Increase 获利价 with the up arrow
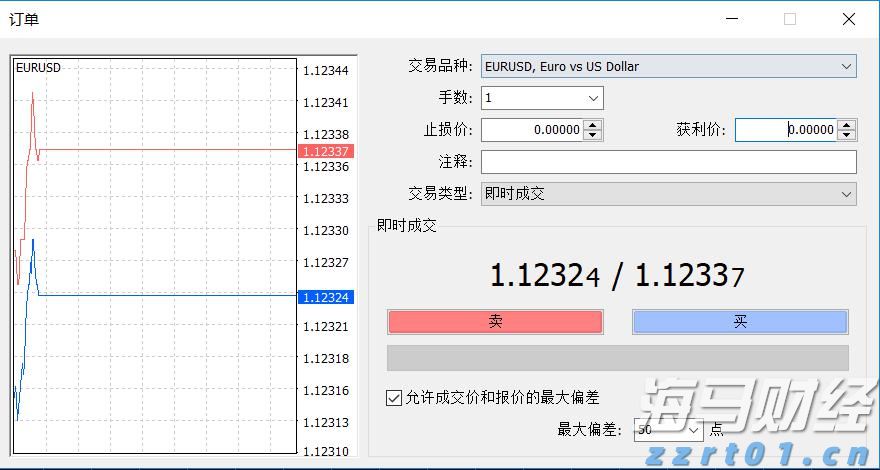 pyautogui.click(x=847, y=125)
